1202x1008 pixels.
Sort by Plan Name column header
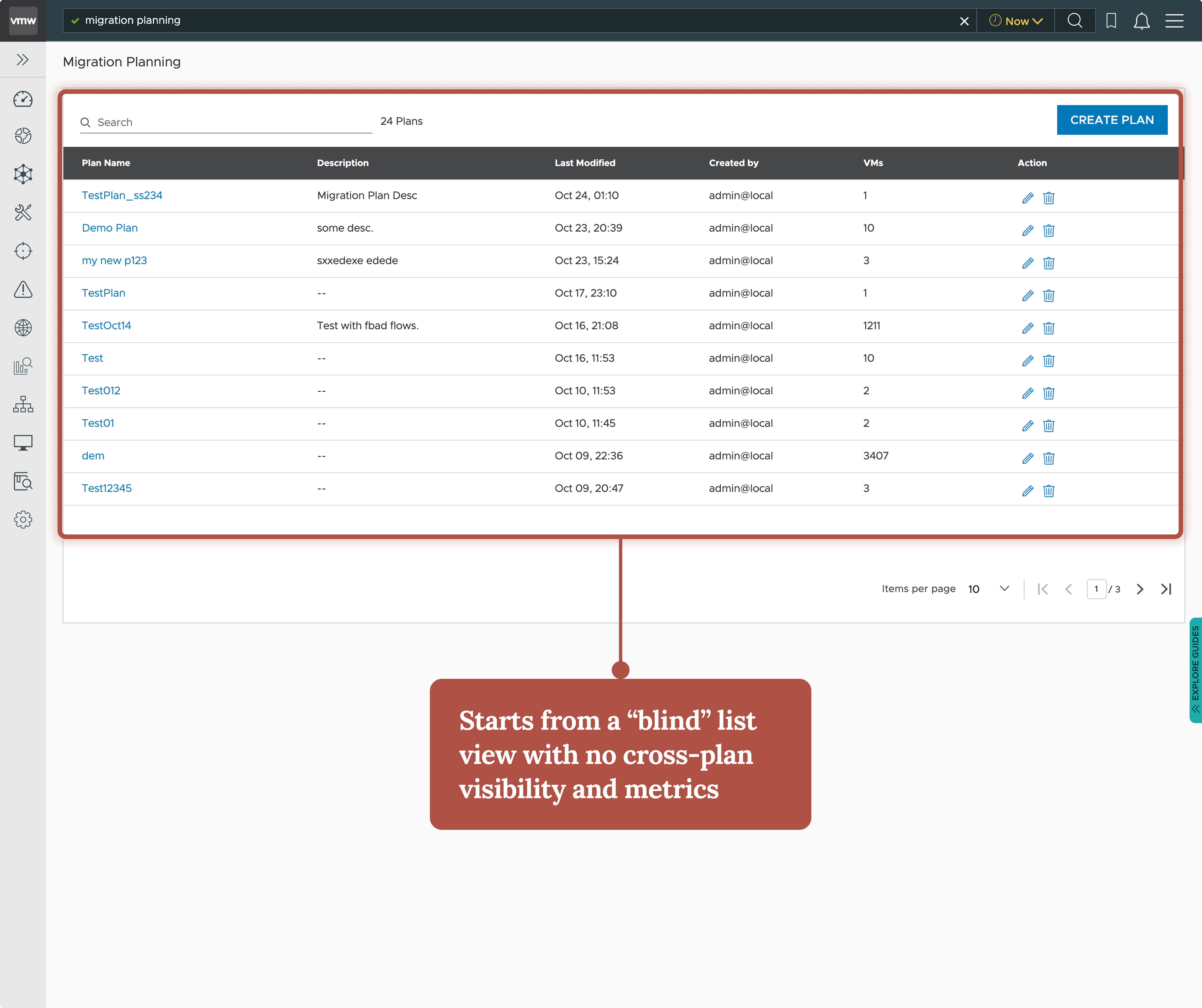(x=106, y=163)
